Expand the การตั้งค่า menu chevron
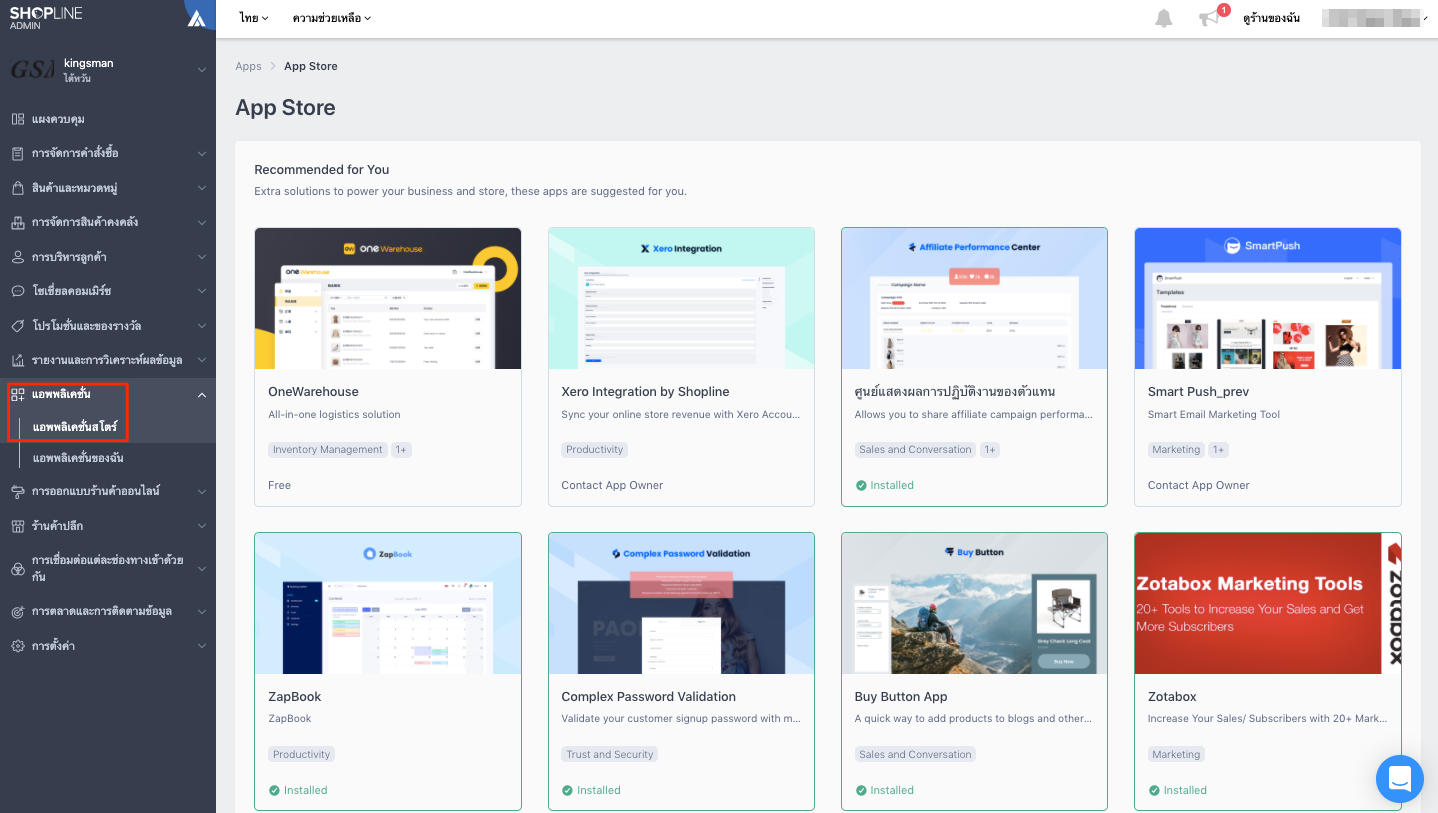The width and height of the screenshot is (1438, 813). [x=202, y=646]
